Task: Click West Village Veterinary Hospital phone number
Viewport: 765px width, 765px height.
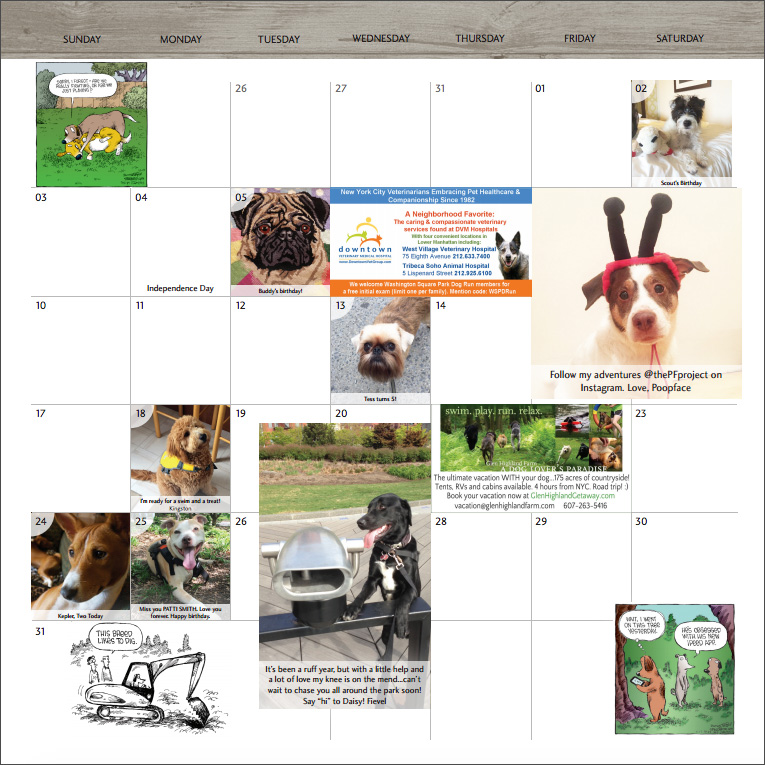Action: coord(471,256)
